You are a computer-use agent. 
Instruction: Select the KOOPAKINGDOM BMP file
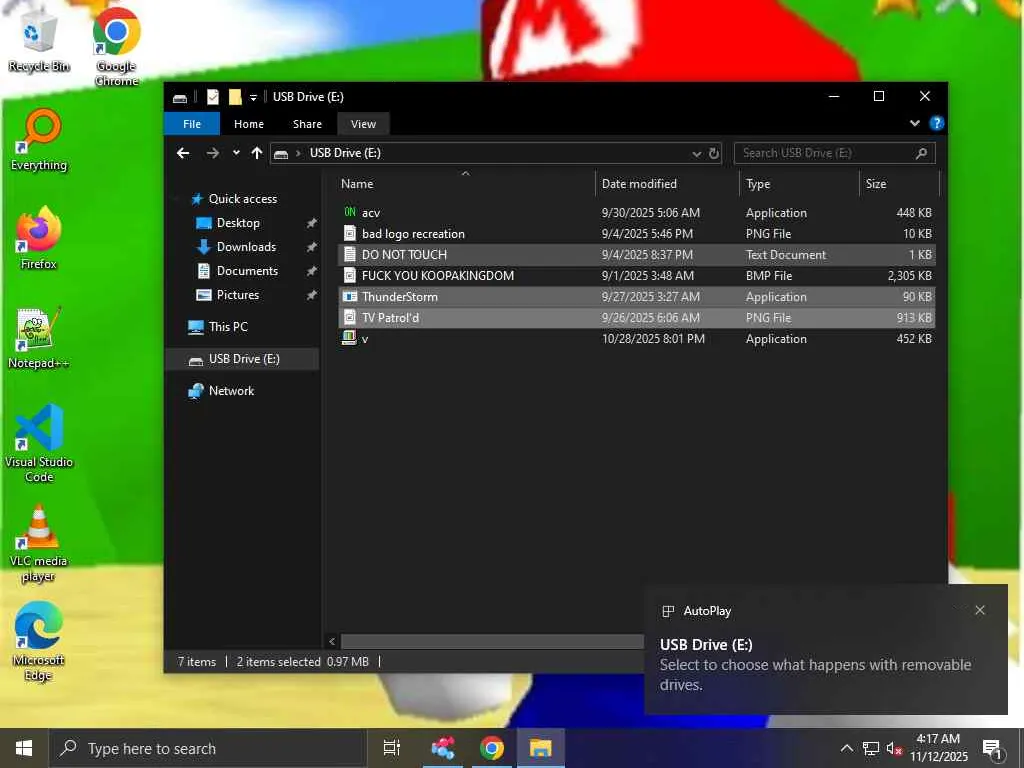click(637, 276)
